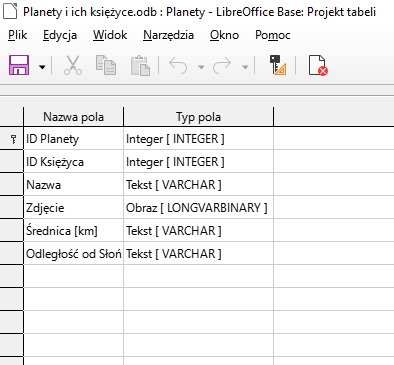This screenshot has width=394, height=365.
Task: Open the Save dropdown arrow
Action: (42, 67)
